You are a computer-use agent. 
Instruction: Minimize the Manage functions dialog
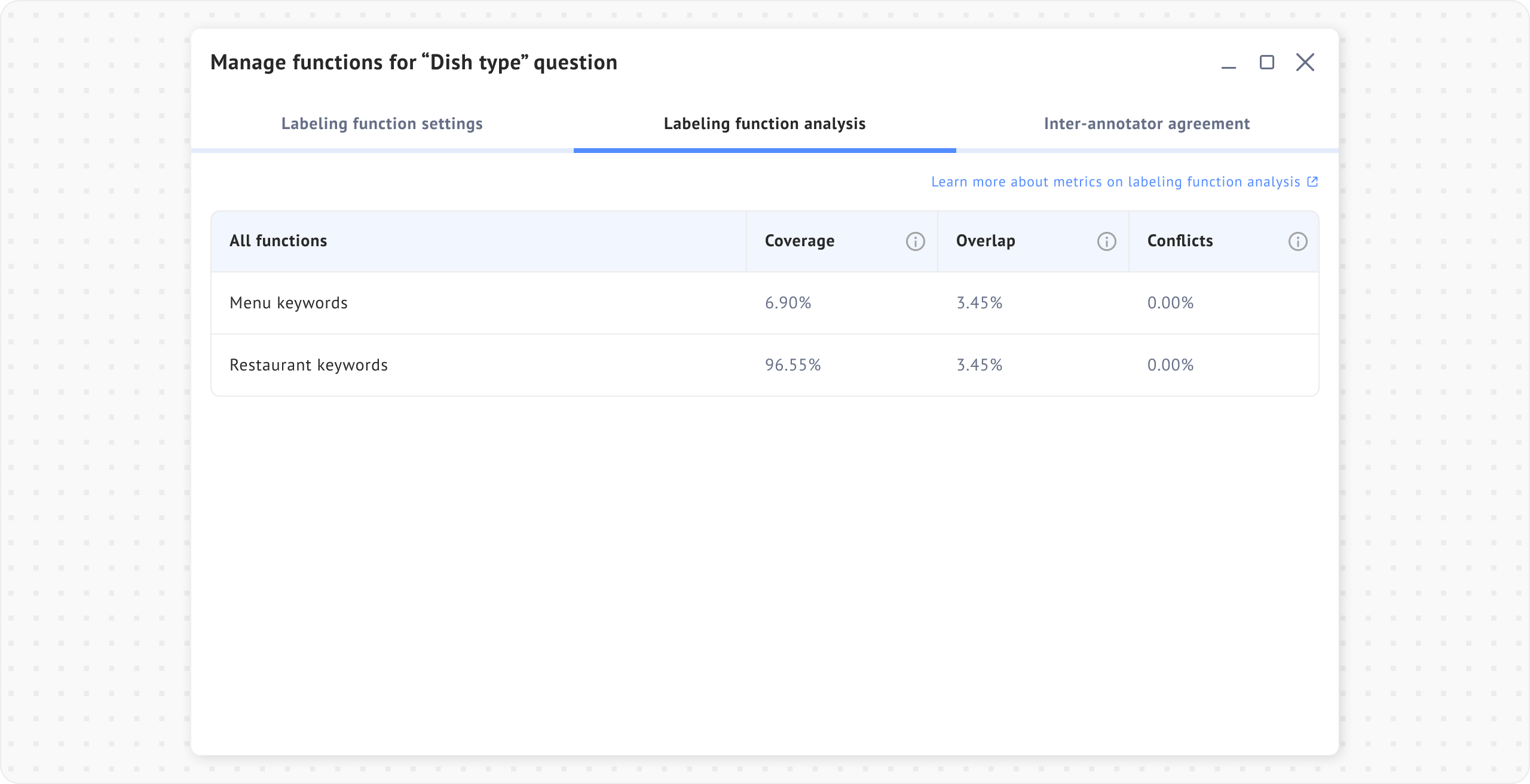(x=1228, y=63)
